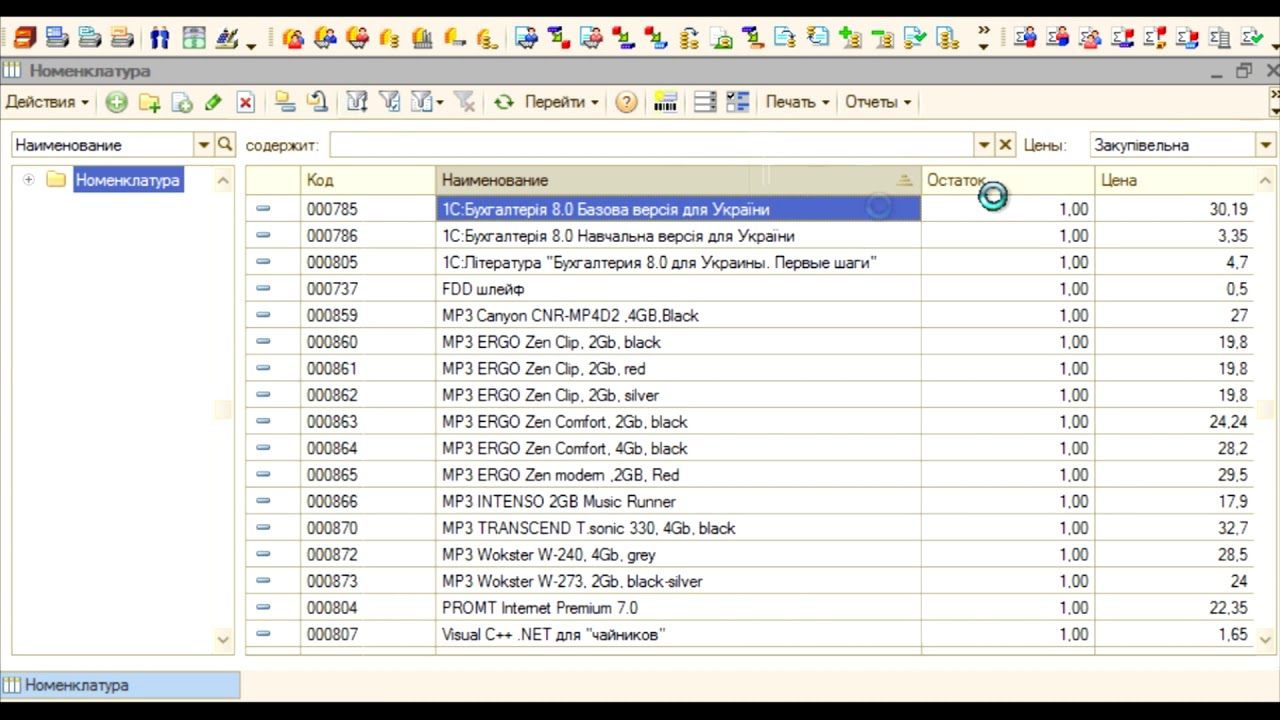Open the Наименование search field selector dropdown
This screenshot has width=1280, height=720.
(x=204, y=145)
